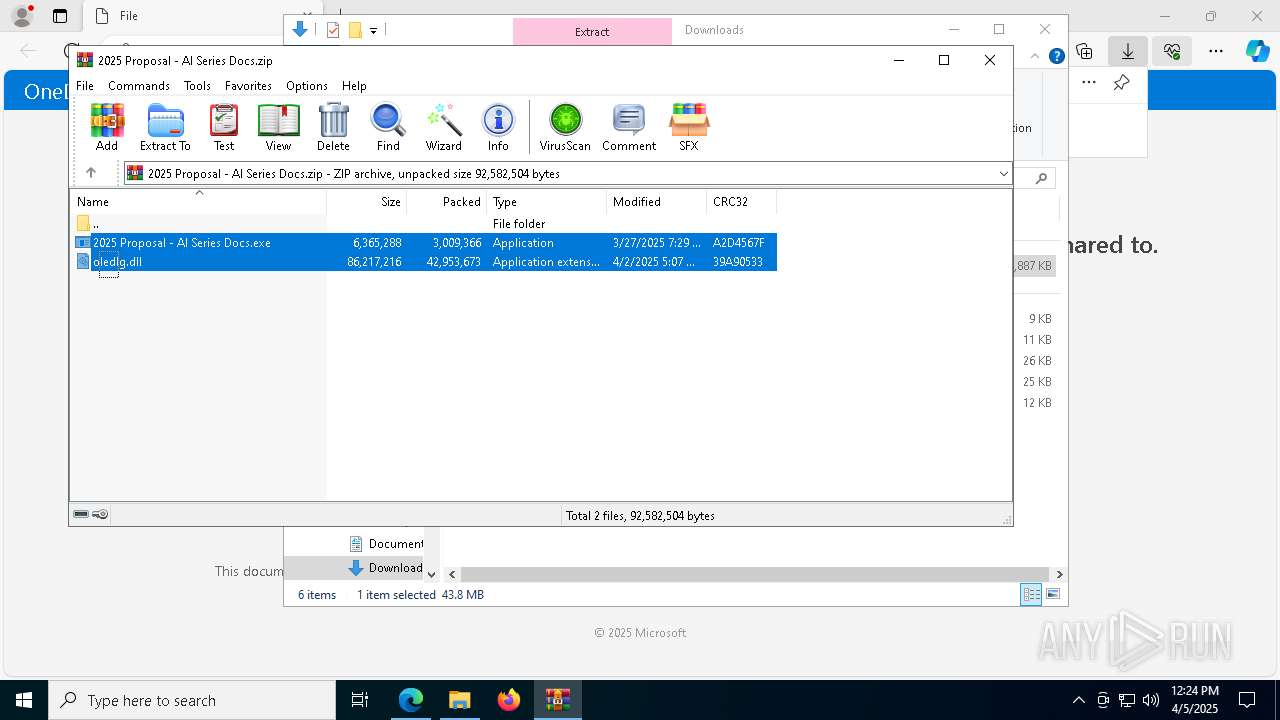Click the taskbar search box

(192, 700)
